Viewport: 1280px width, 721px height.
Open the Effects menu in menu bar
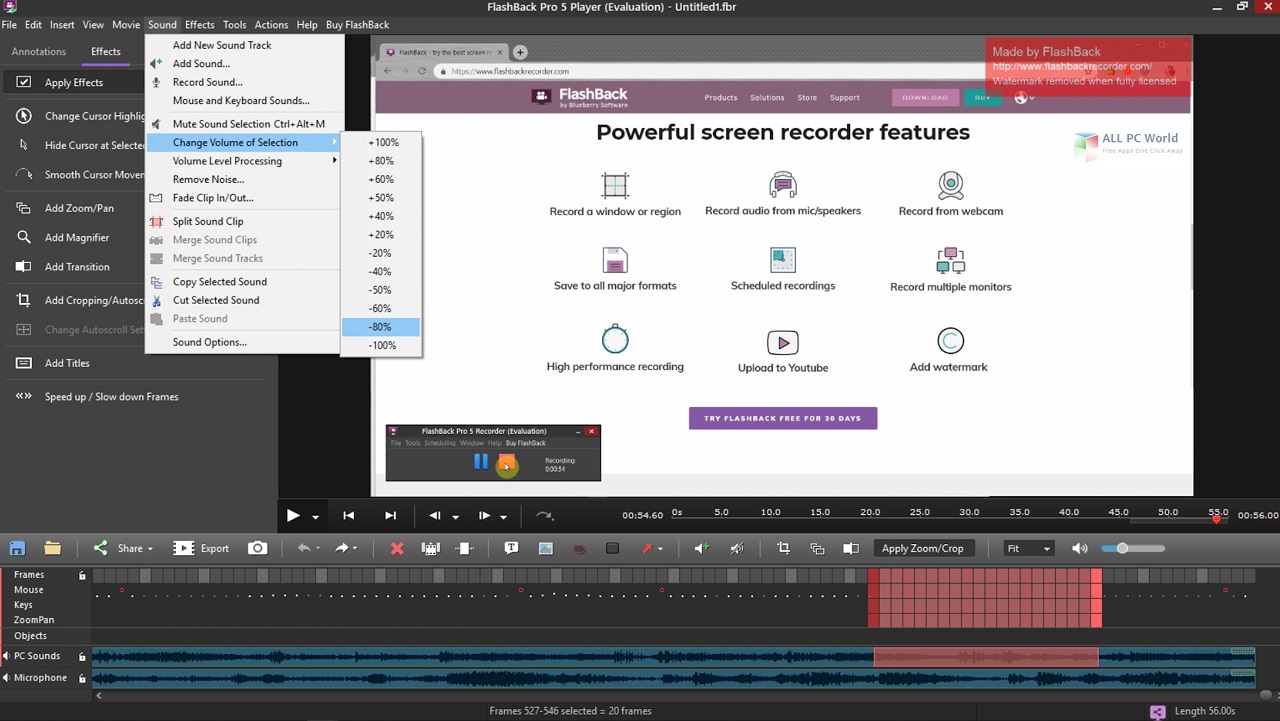(199, 24)
